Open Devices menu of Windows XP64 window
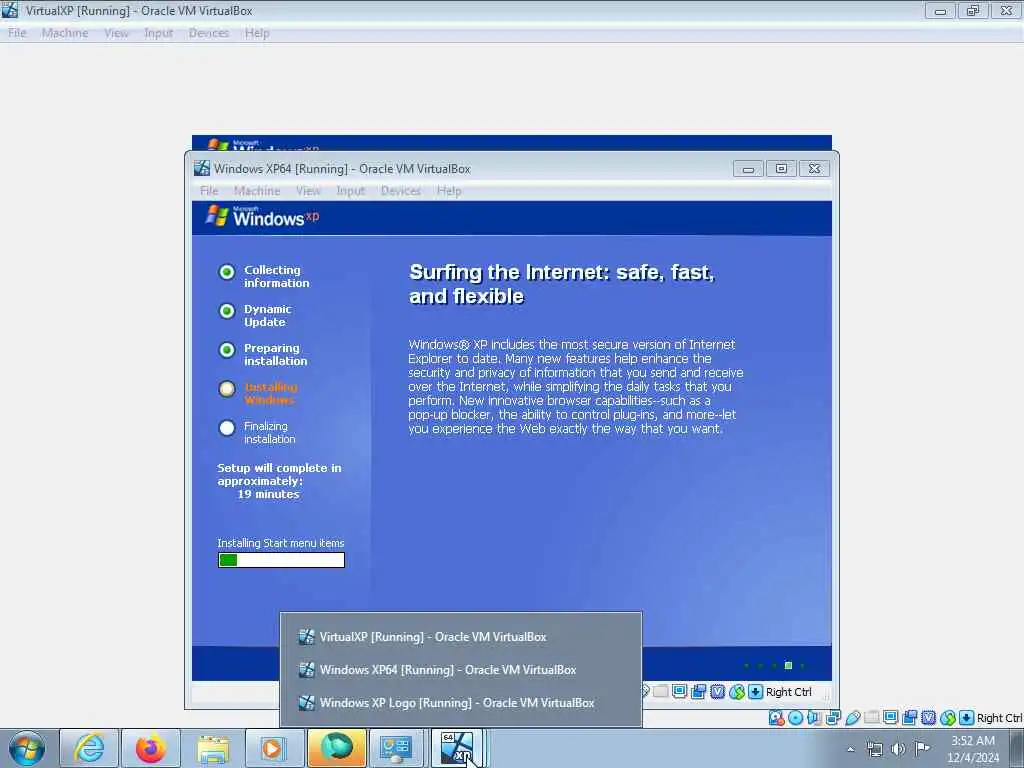The width and height of the screenshot is (1024, 768). pos(400,191)
